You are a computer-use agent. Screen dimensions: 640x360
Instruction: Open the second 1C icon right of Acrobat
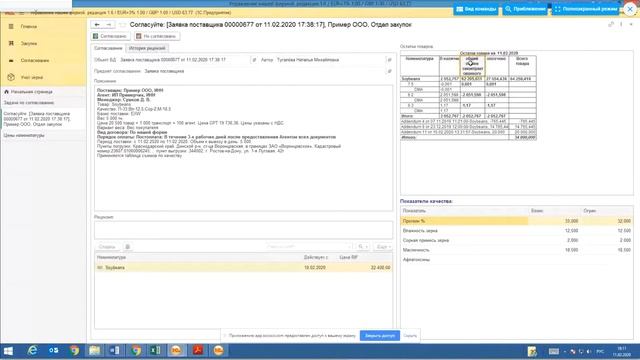(x=218, y=351)
